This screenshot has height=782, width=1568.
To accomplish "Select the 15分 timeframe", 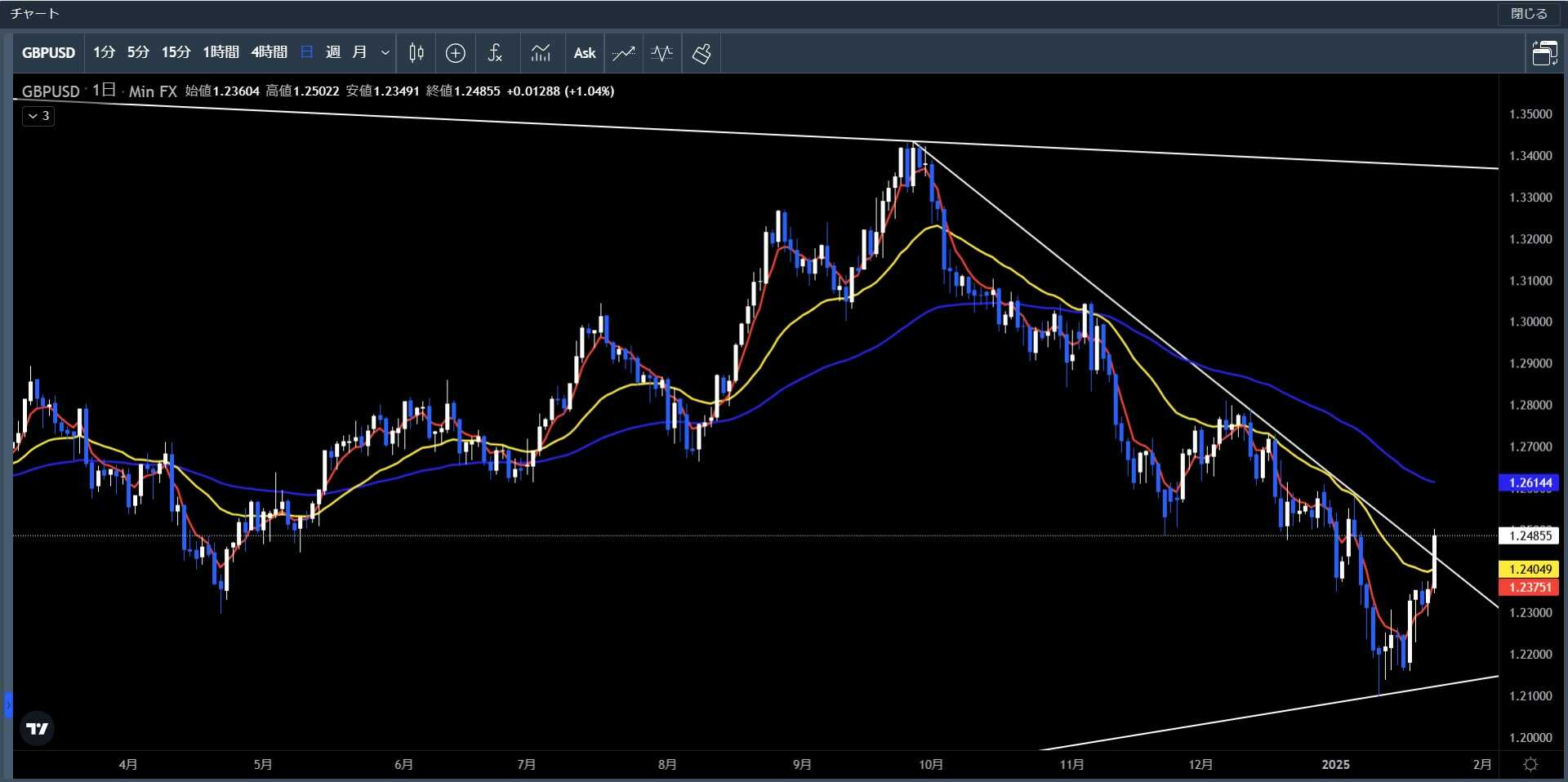I will [x=176, y=52].
